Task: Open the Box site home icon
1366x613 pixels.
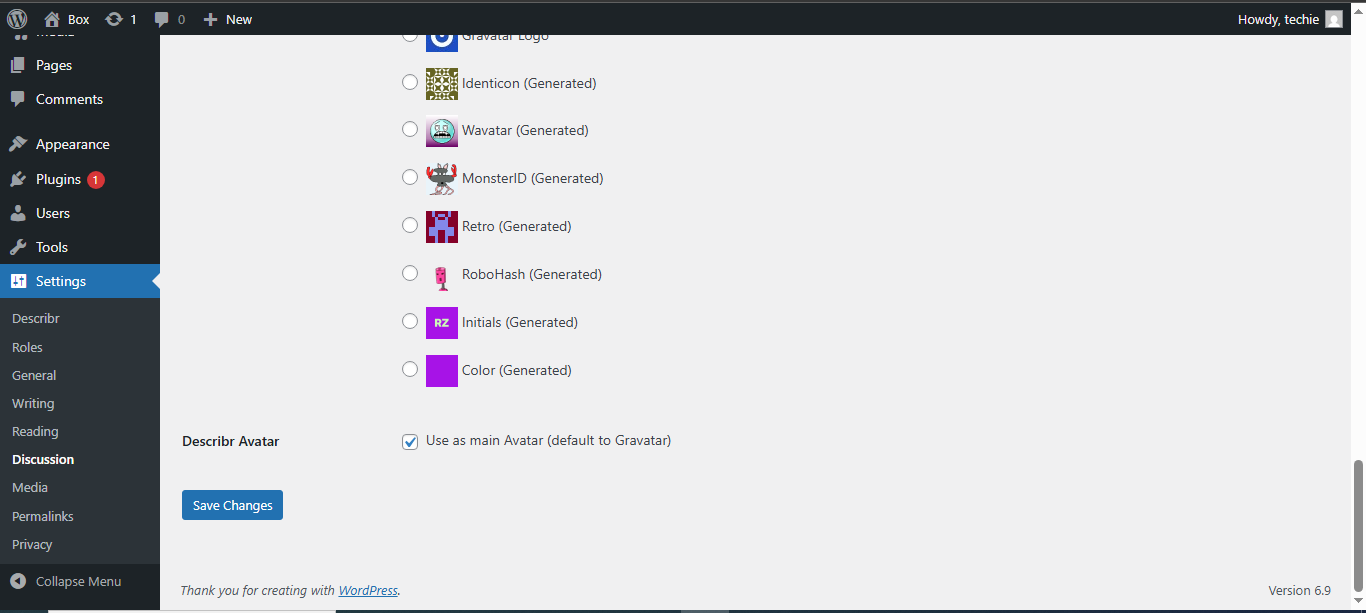Action: pyautogui.click(x=52, y=19)
